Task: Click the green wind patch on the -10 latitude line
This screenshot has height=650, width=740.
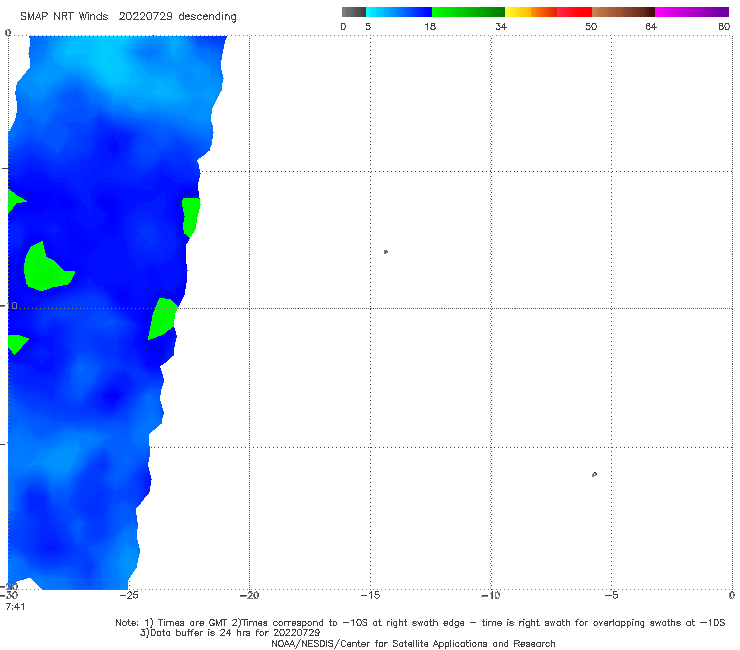Action: click(x=162, y=318)
